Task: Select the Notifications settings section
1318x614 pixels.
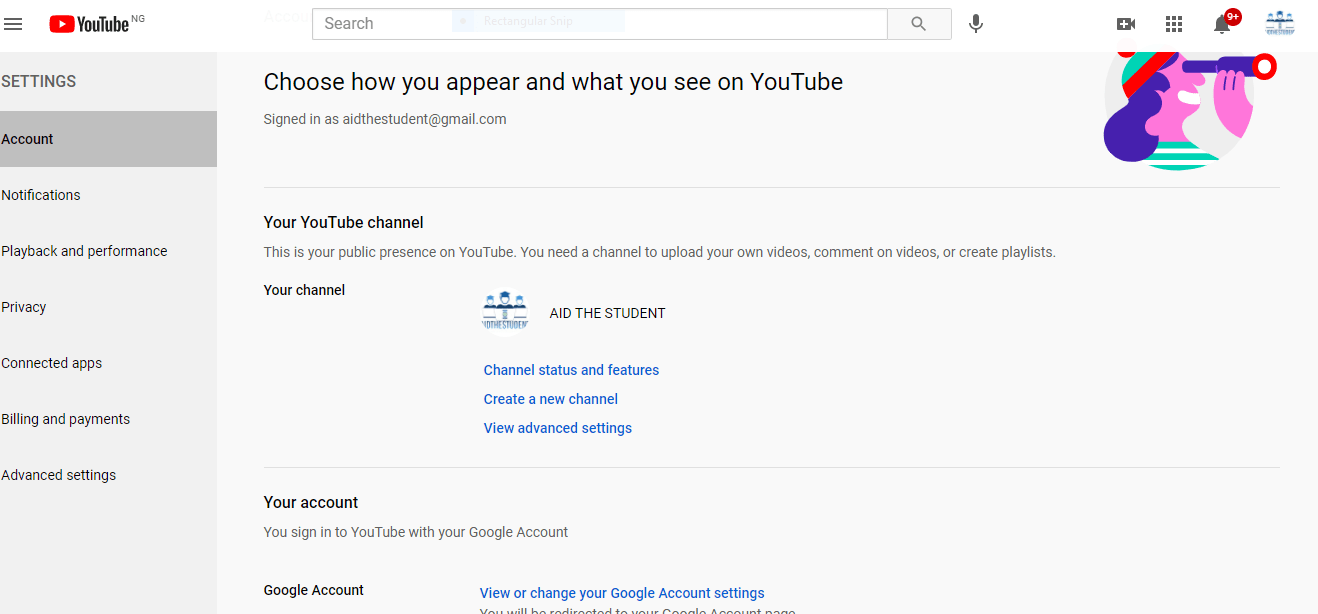Action: click(41, 194)
